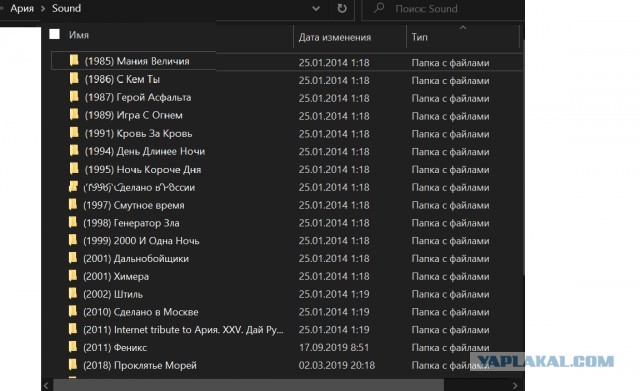Viewport: 640px width, 391px height.
Task: Select the Internet tribute to Ария. XXV folder name
Action: 183,330
